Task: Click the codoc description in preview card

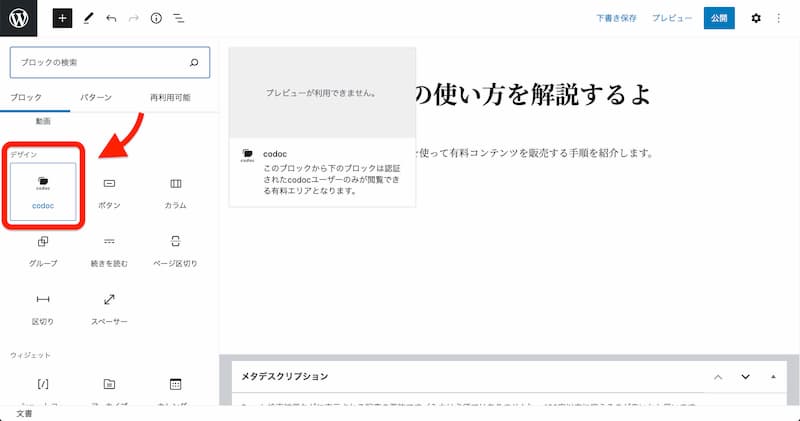Action: (x=332, y=180)
